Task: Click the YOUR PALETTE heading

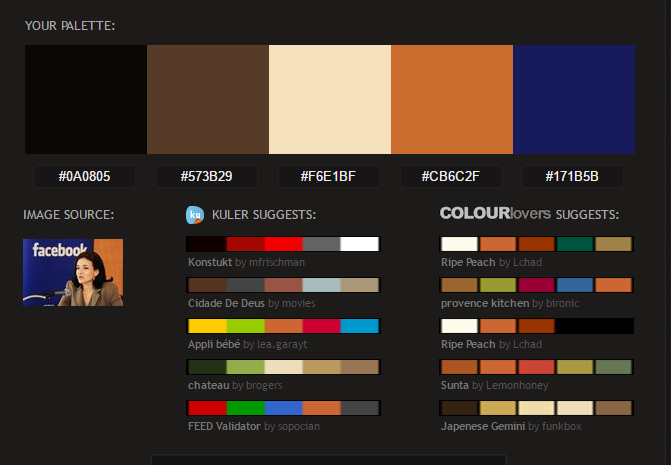Action: (x=70, y=26)
